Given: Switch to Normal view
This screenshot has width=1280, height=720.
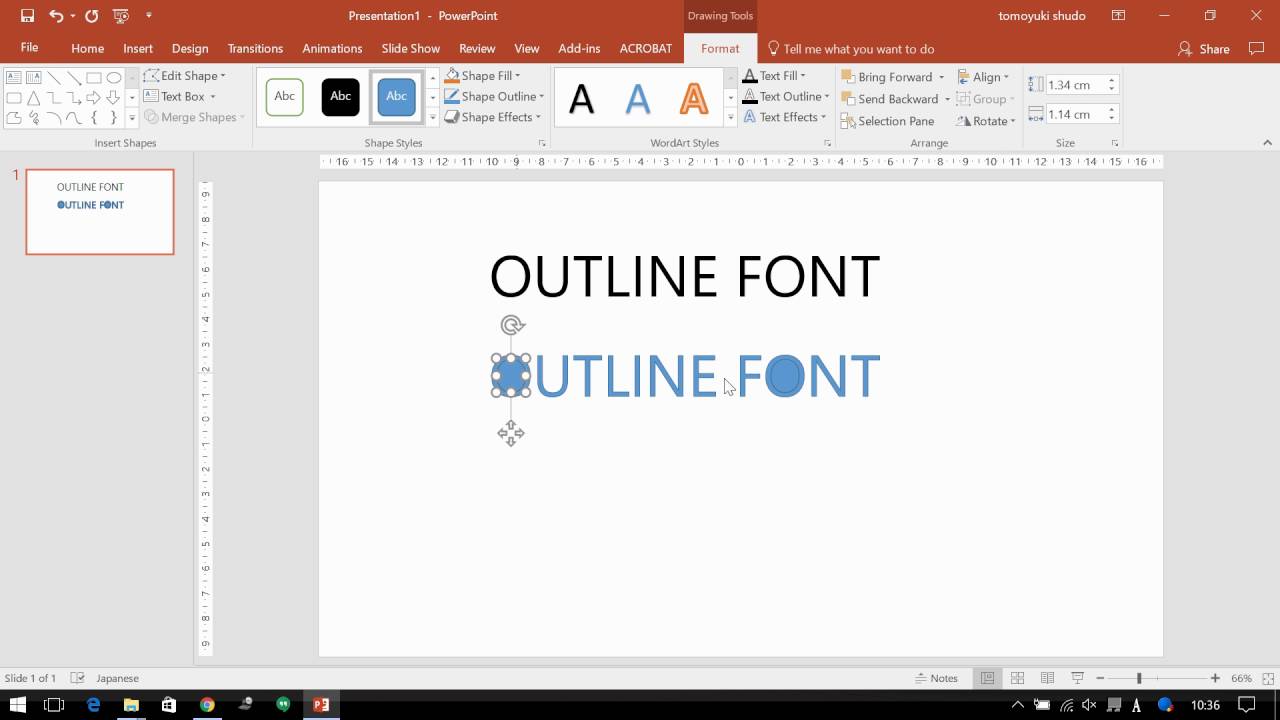Looking at the screenshot, I should pyautogui.click(x=987, y=678).
